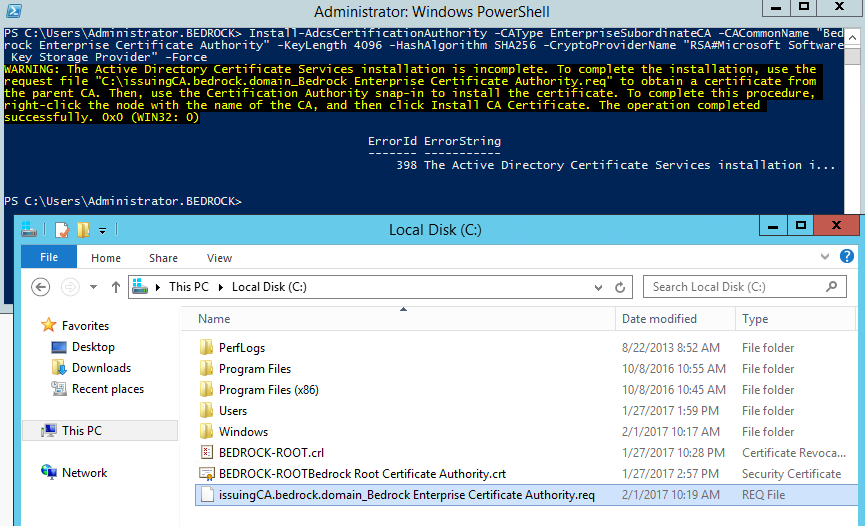Click the Back navigation arrow in Explorer
This screenshot has height=526, width=865.
(x=41, y=287)
